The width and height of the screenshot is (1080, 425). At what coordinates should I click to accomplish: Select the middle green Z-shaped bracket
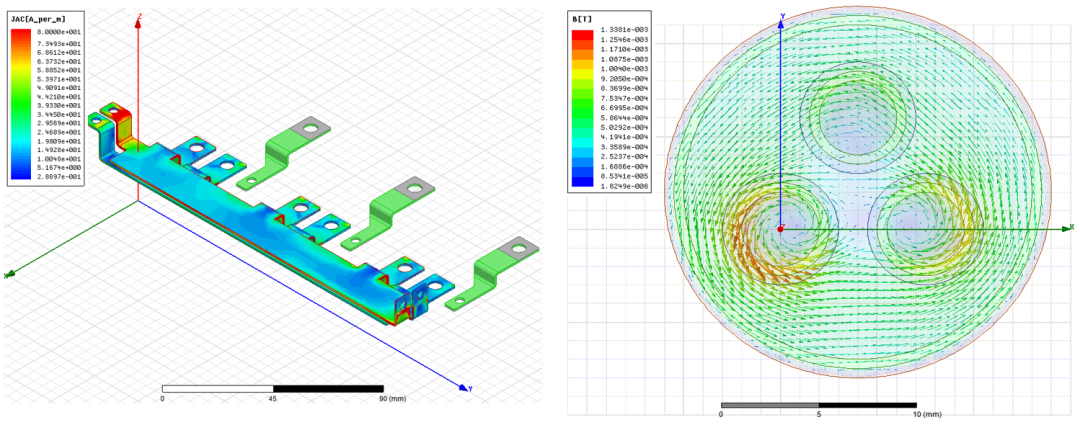(x=388, y=213)
